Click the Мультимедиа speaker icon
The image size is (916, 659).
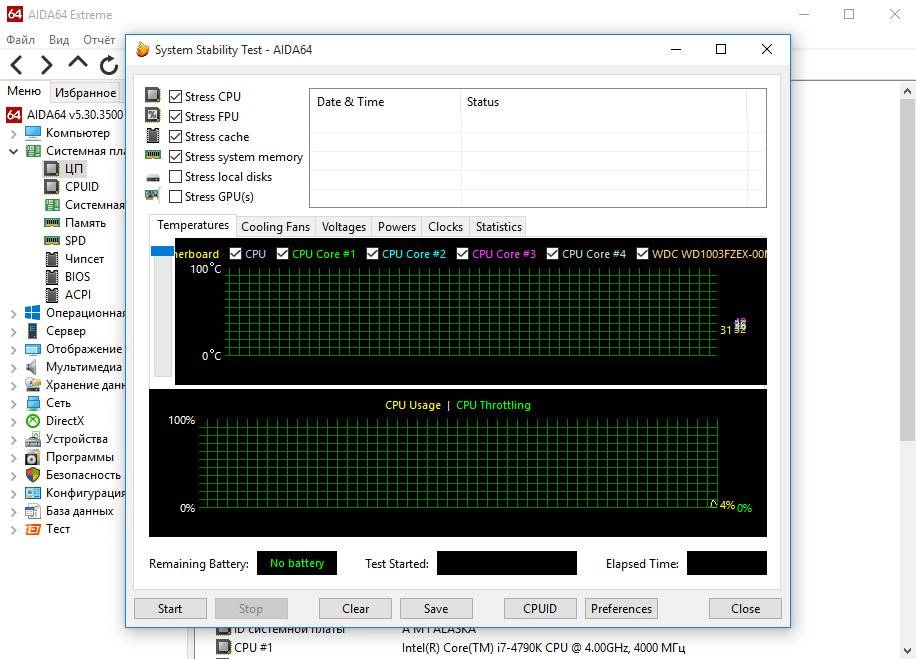[x=32, y=367]
